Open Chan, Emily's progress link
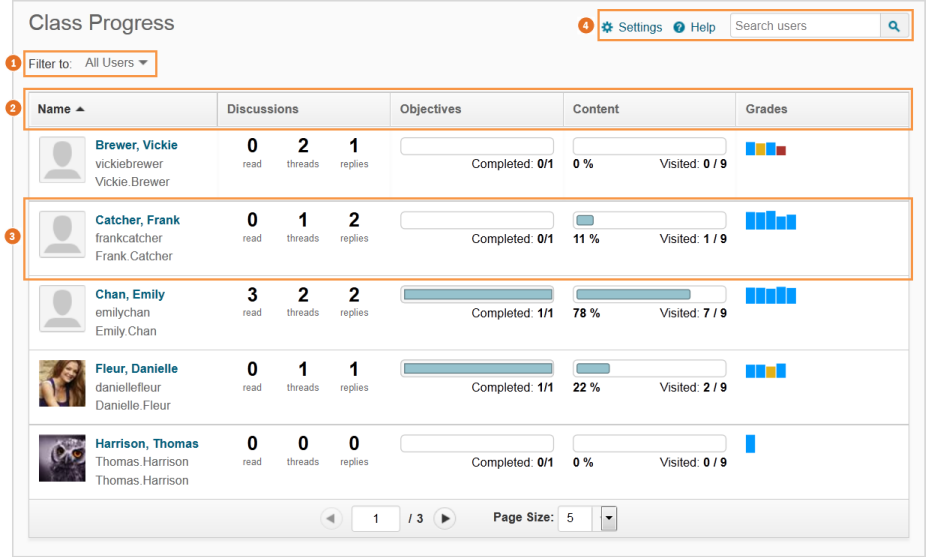The image size is (926, 557). (x=130, y=294)
